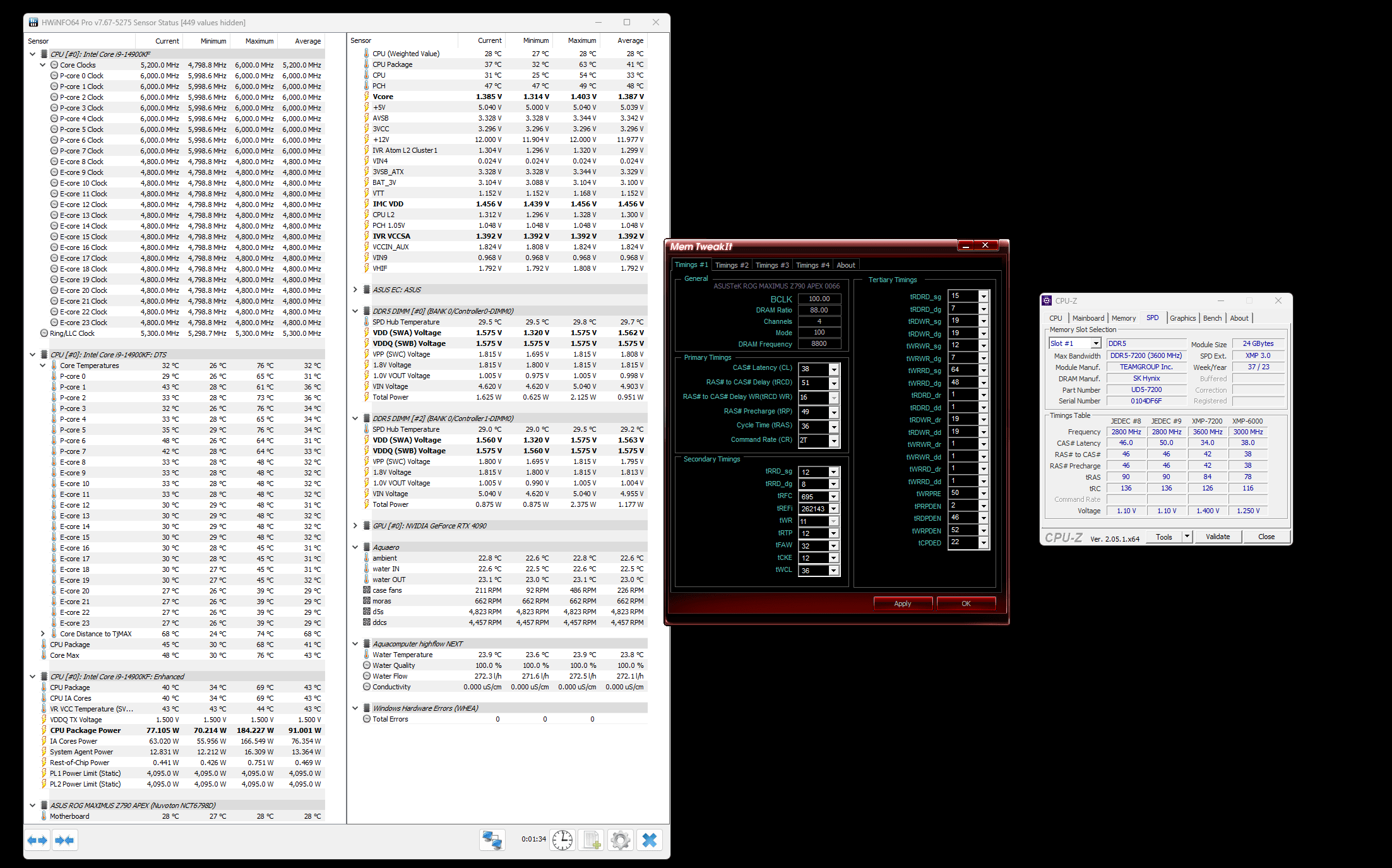1392x868 pixels.
Task: Open HWiNFO remote network monitoring icon
Action: (x=492, y=840)
